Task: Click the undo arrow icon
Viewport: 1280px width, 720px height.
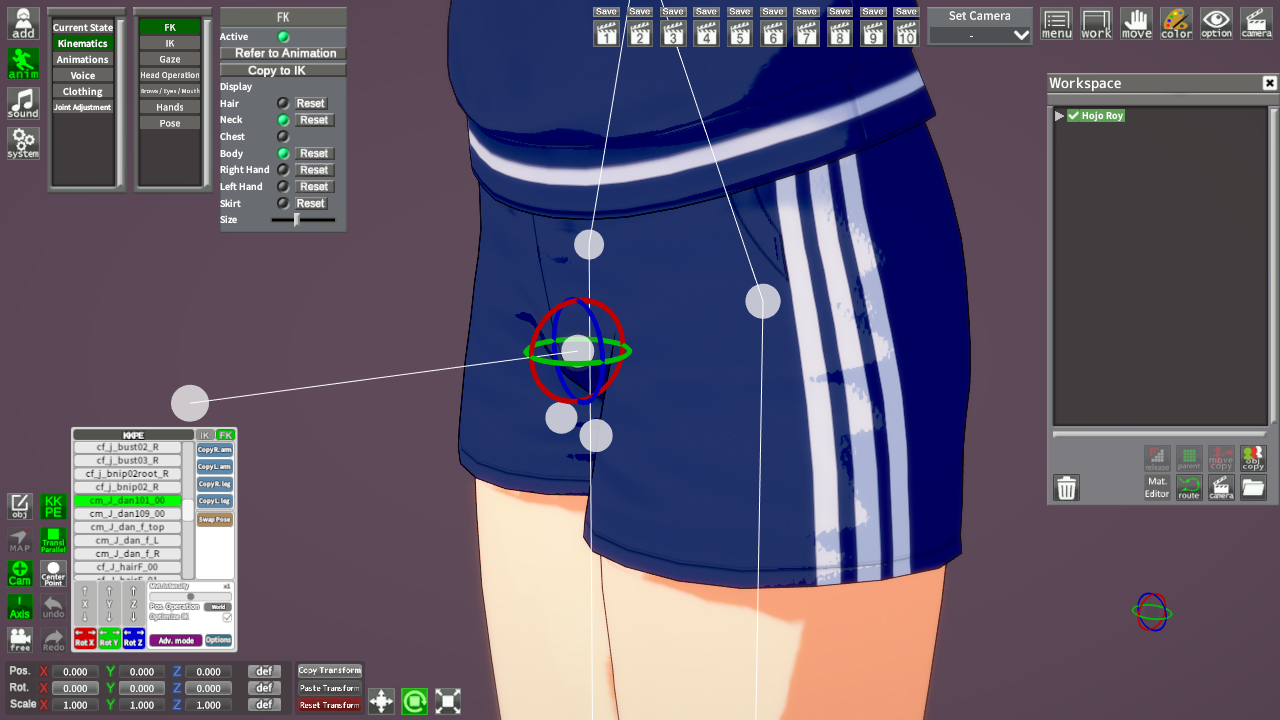Action: click(x=53, y=607)
